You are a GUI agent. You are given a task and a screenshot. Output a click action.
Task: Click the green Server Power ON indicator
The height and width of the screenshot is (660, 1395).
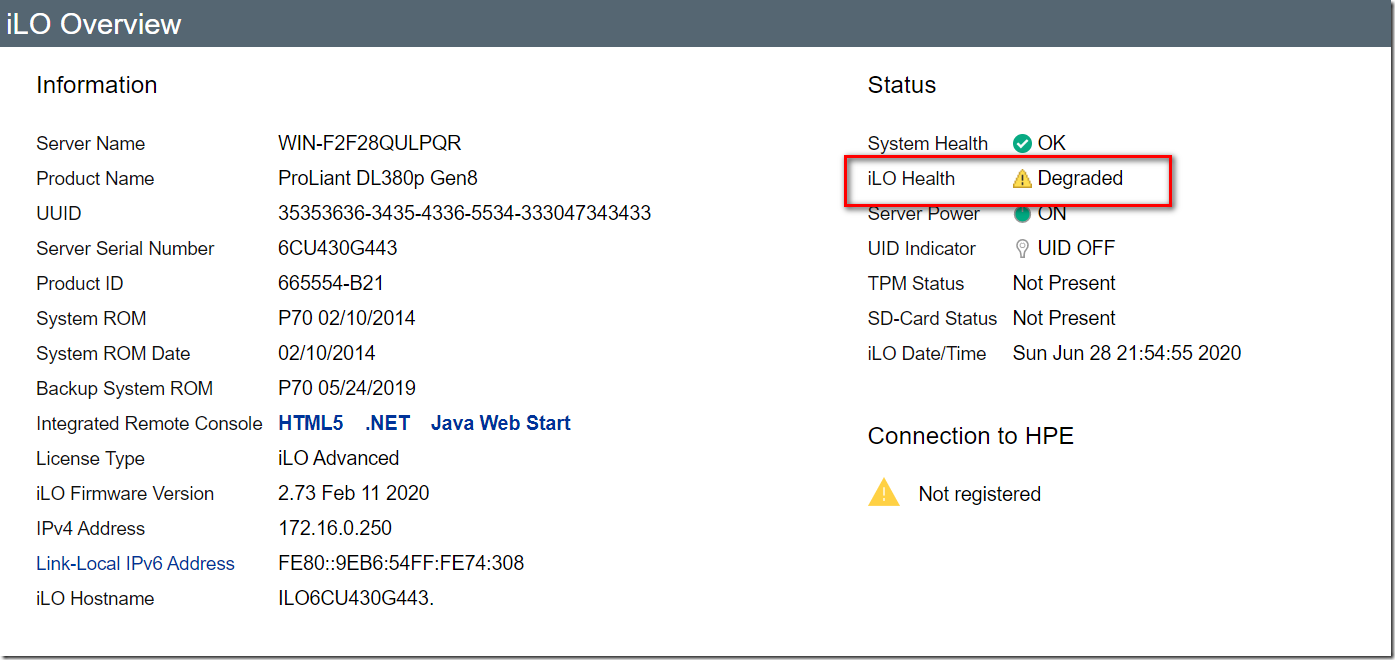[x=1022, y=214]
